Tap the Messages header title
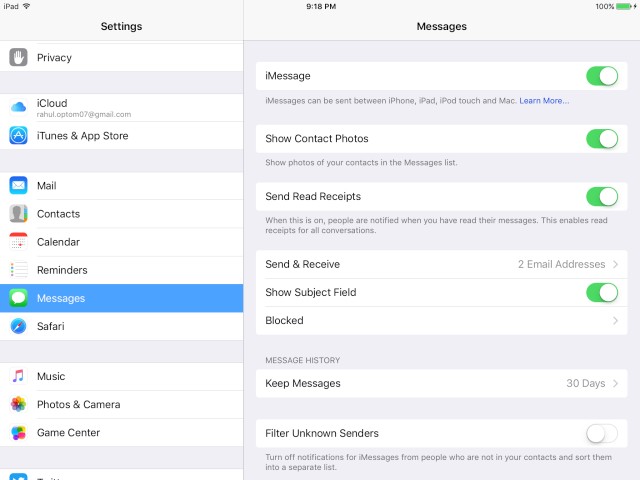This screenshot has height=480, width=640. tap(442, 26)
